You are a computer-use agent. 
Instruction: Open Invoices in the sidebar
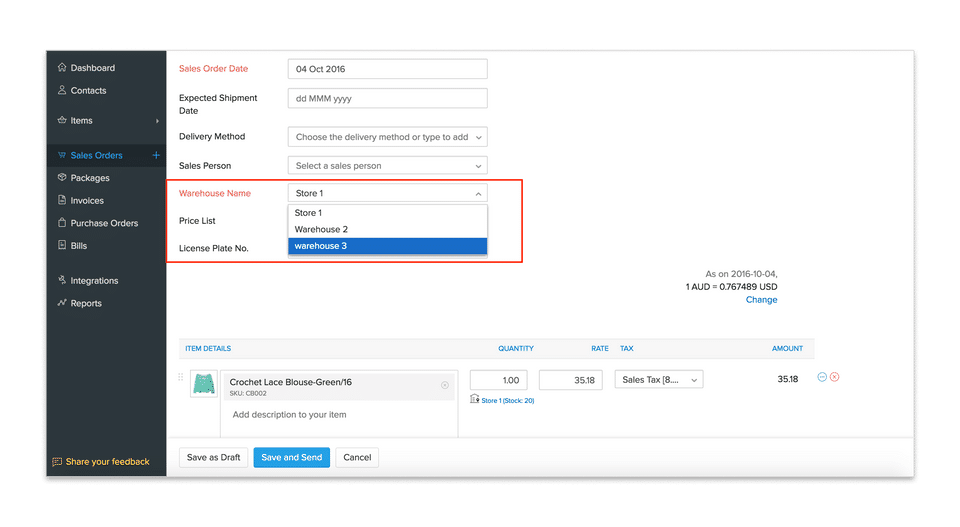click(x=87, y=201)
